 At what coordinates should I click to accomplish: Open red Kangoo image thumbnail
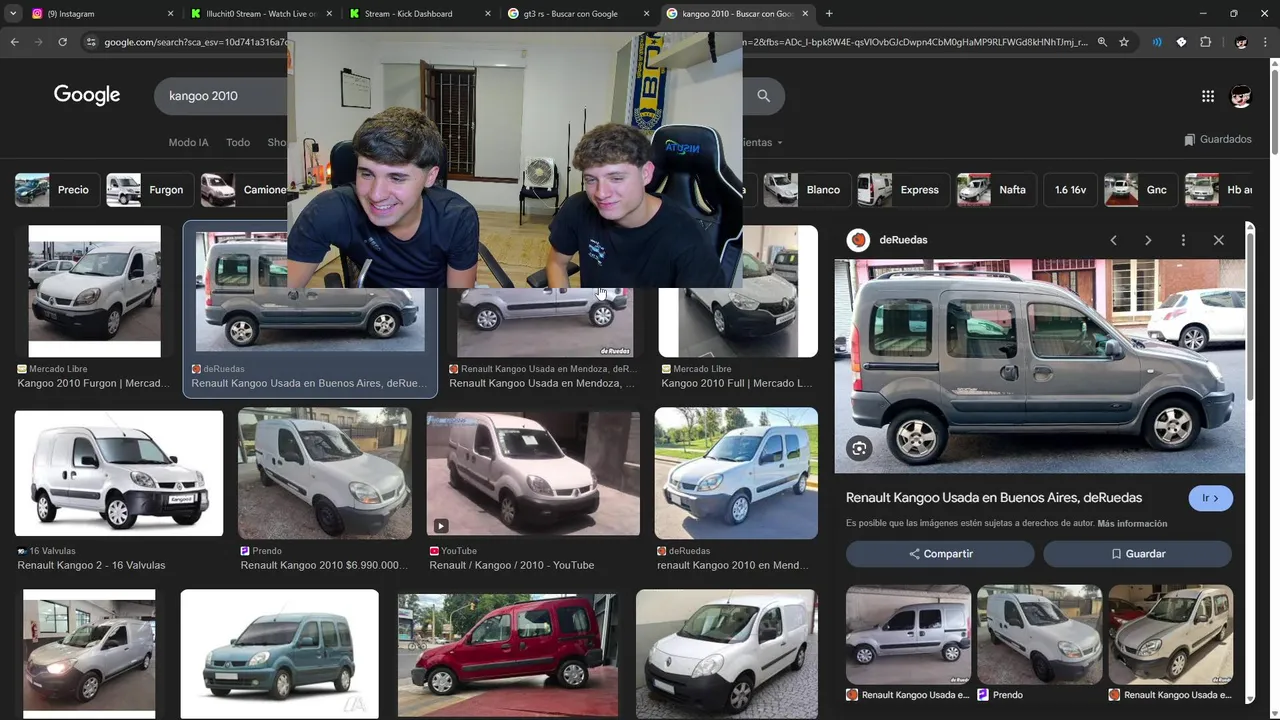pos(507,654)
